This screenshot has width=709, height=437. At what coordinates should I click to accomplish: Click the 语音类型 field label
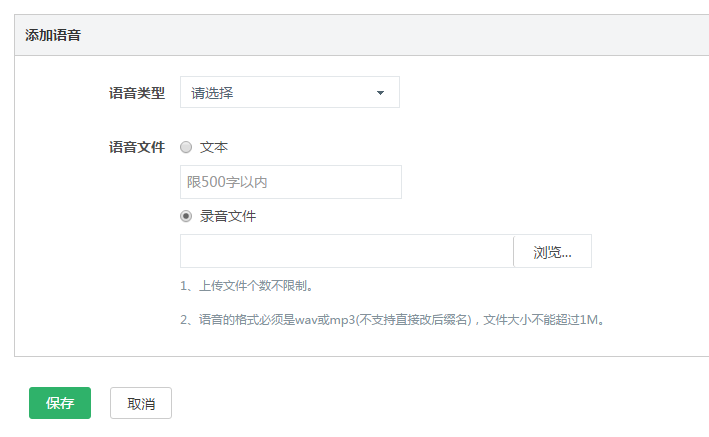point(137,93)
